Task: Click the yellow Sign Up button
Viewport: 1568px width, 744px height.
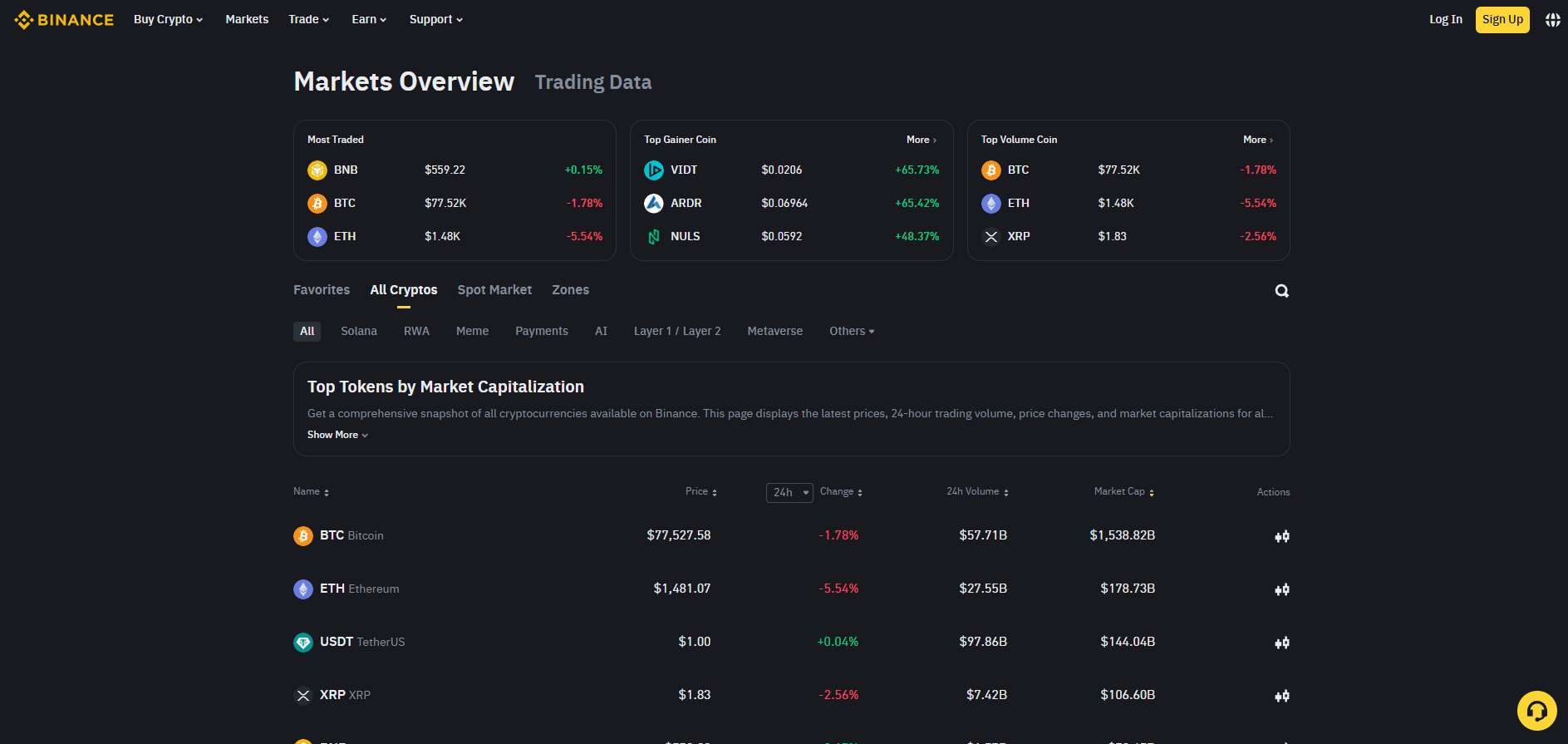Action: tap(1502, 20)
